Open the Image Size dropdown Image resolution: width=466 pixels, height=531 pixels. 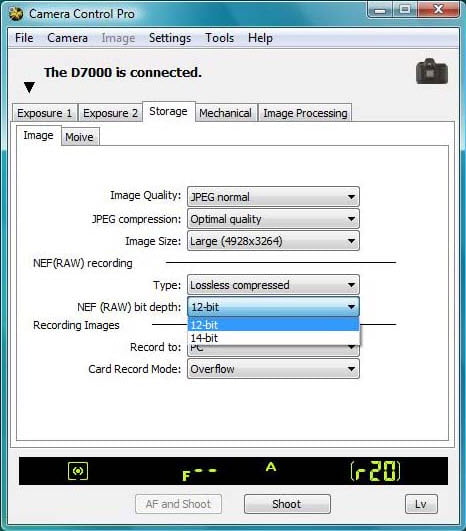click(273, 241)
